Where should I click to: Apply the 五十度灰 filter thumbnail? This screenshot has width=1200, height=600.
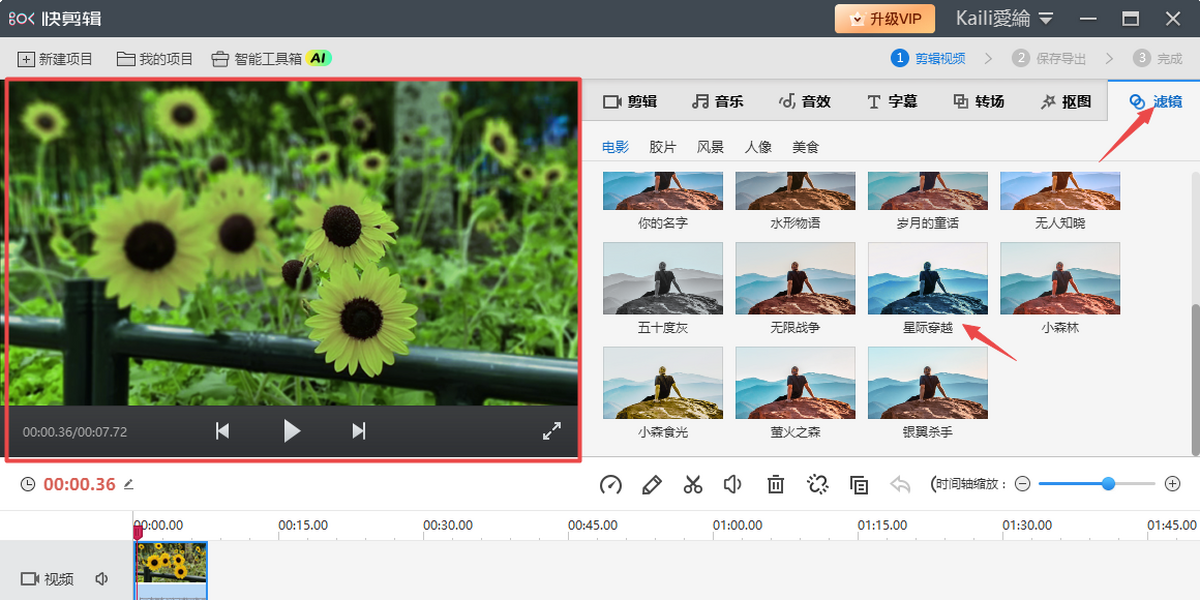coord(663,278)
